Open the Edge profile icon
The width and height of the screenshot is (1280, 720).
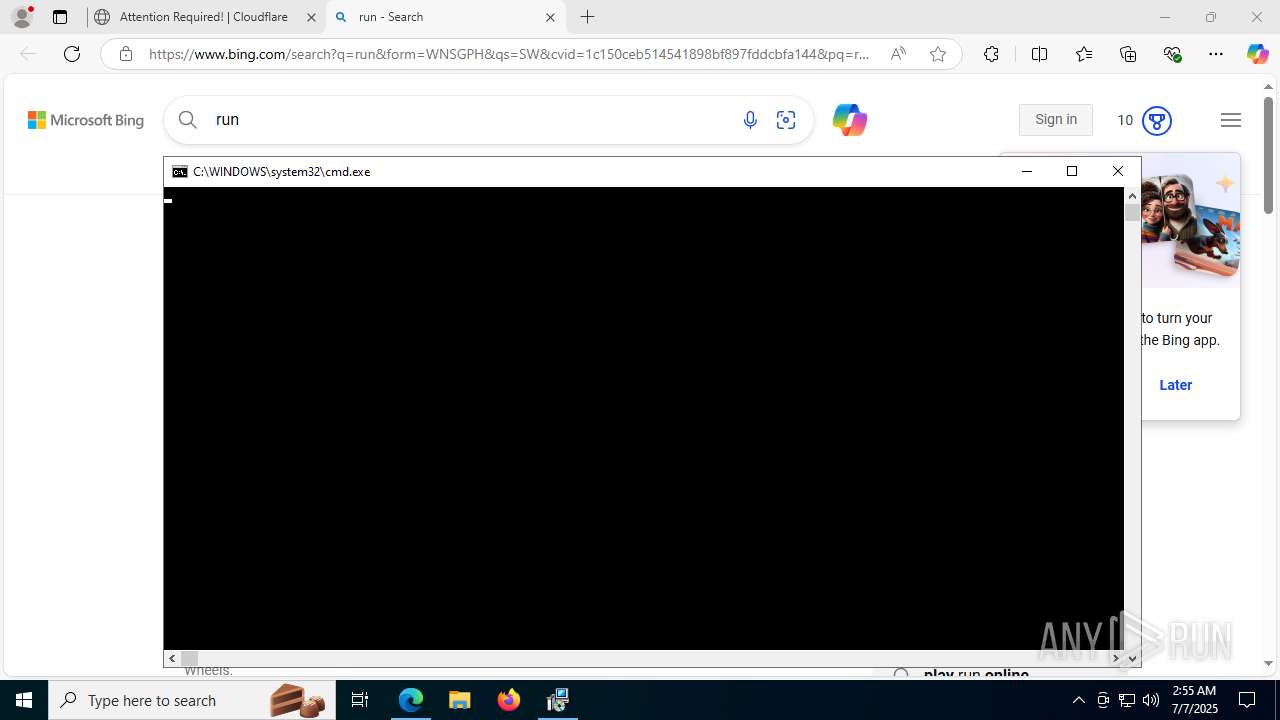coord(22,17)
